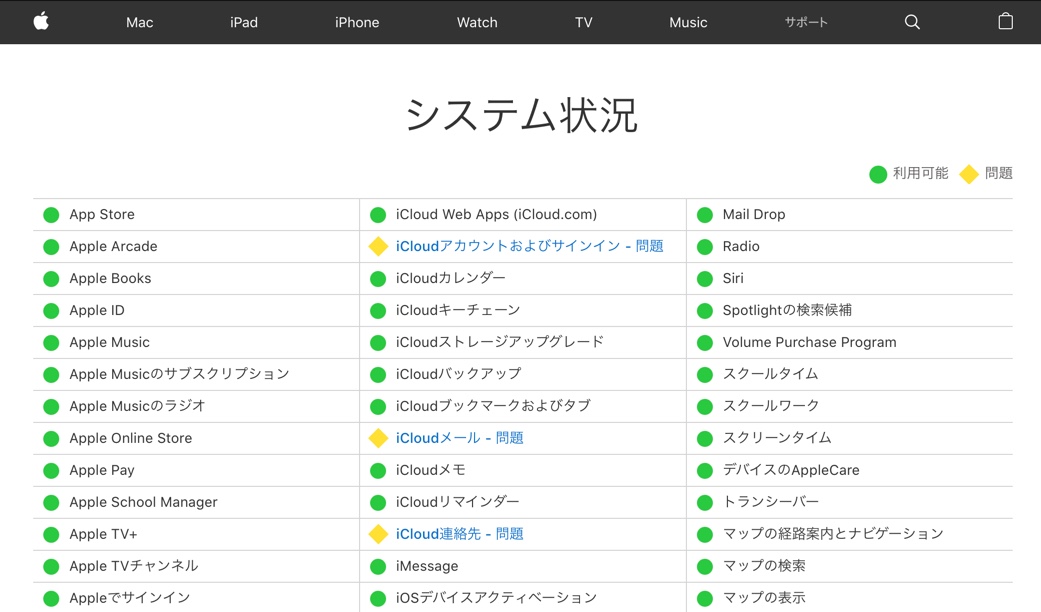
Task: Click yellow diamond beside iCloud連絡先 - 問題
Action: click(378, 534)
